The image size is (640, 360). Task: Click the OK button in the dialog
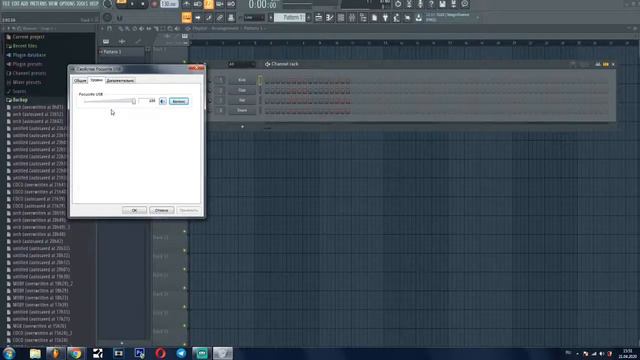click(134, 210)
